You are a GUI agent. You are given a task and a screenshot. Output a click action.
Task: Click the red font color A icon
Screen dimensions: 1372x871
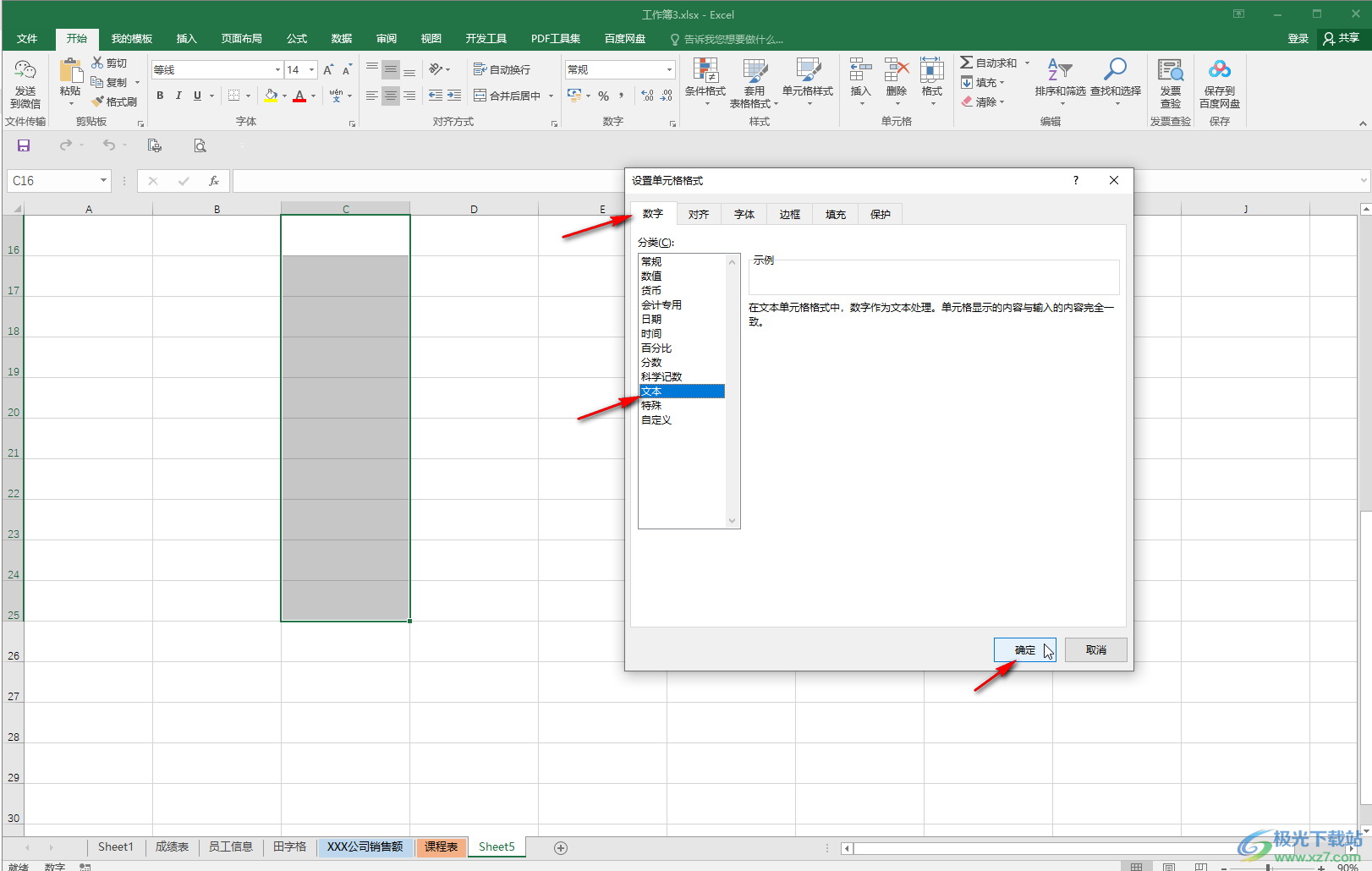[299, 96]
